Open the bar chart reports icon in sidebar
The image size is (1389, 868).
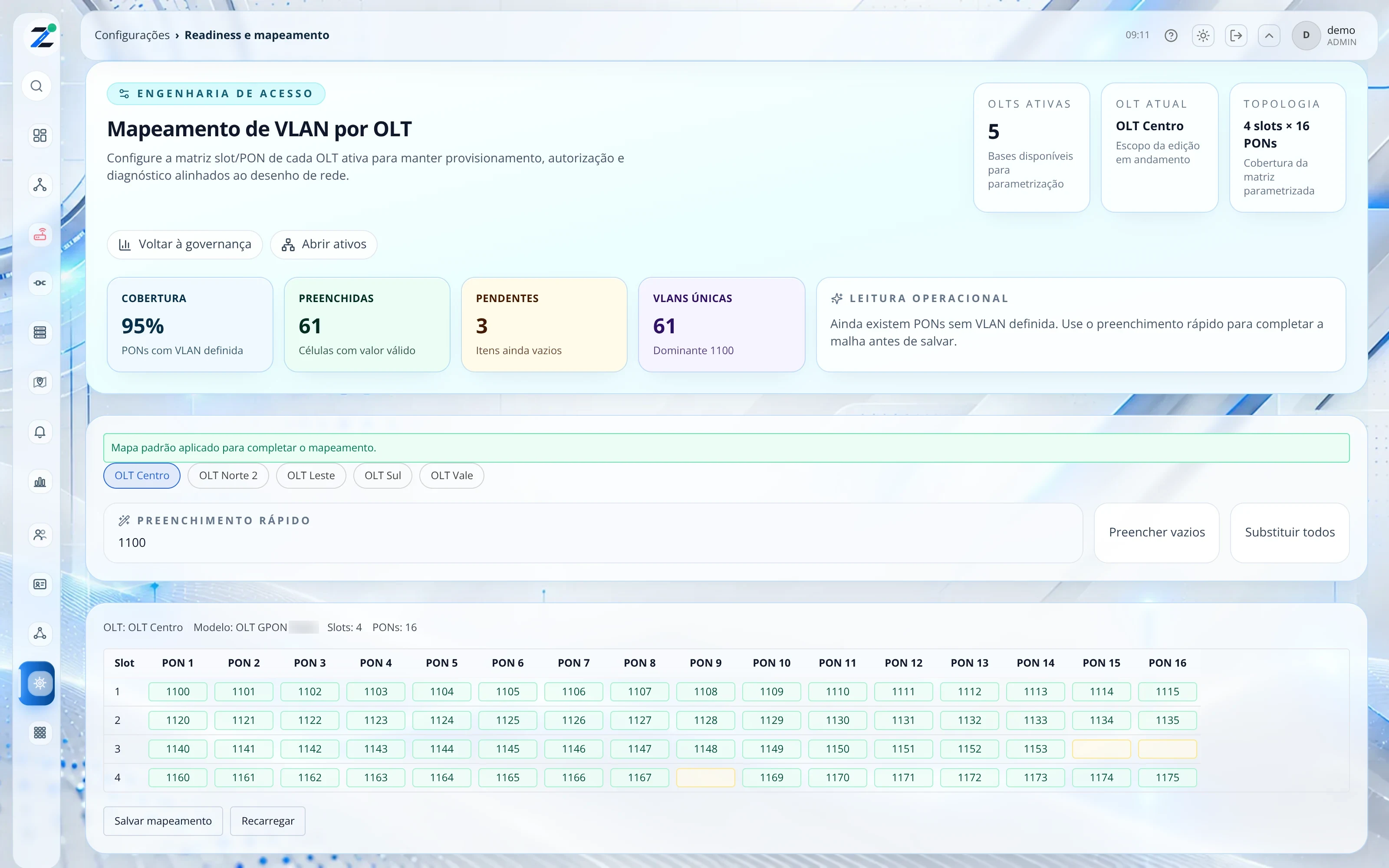click(x=39, y=482)
